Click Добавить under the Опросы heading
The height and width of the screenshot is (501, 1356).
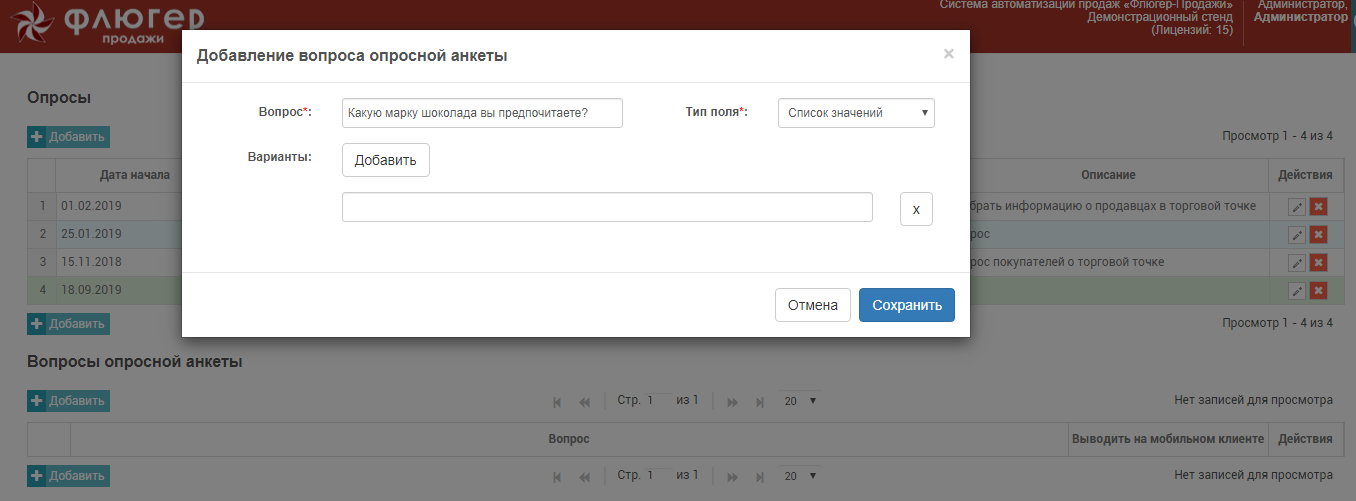(x=68, y=137)
